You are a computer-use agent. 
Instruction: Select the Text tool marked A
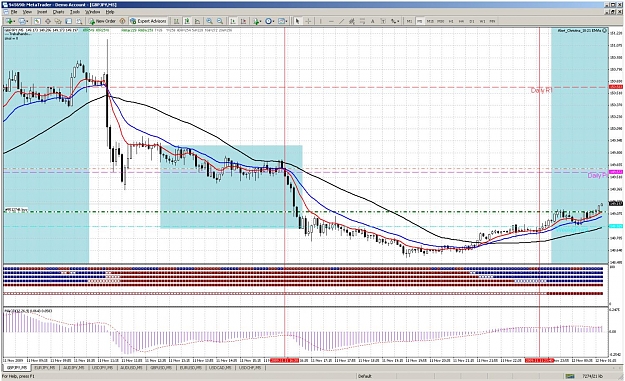(x=373, y=21)
